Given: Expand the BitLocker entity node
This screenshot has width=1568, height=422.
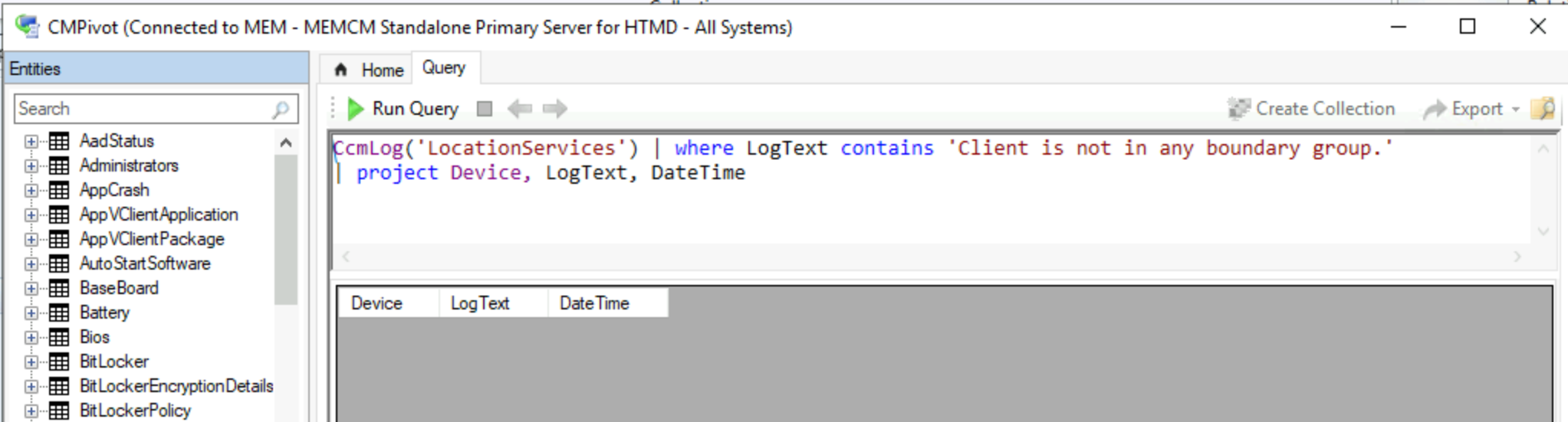Looking at the screenshot, I should pos(31,361).
